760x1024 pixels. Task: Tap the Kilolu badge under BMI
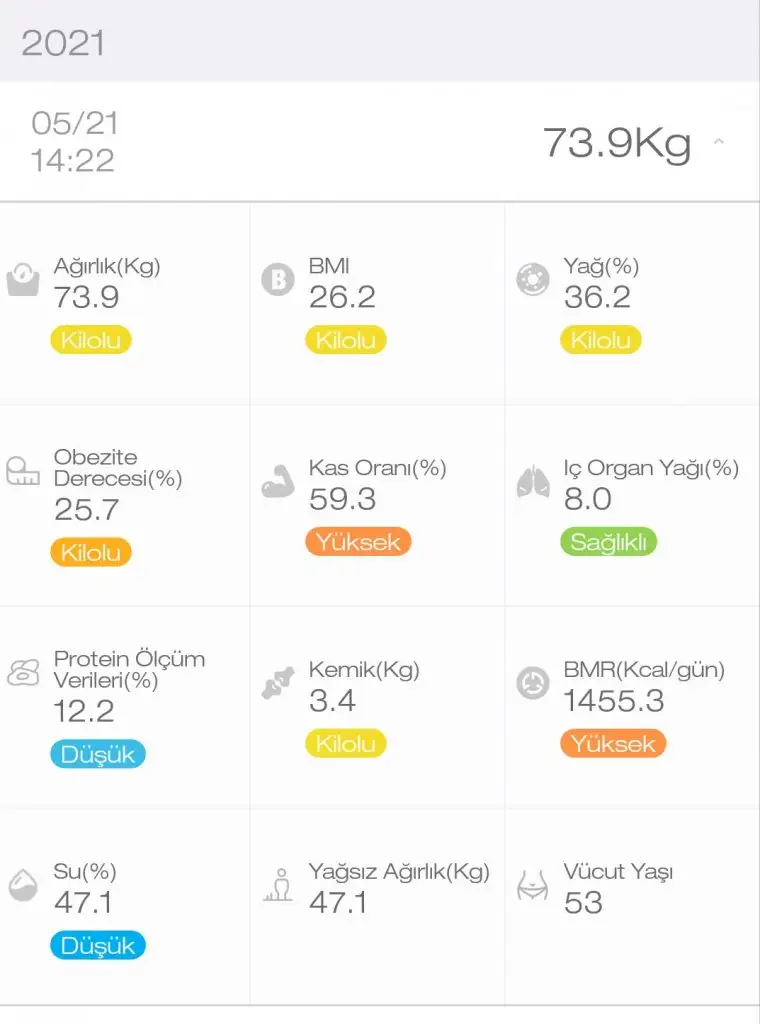(345, 340)
